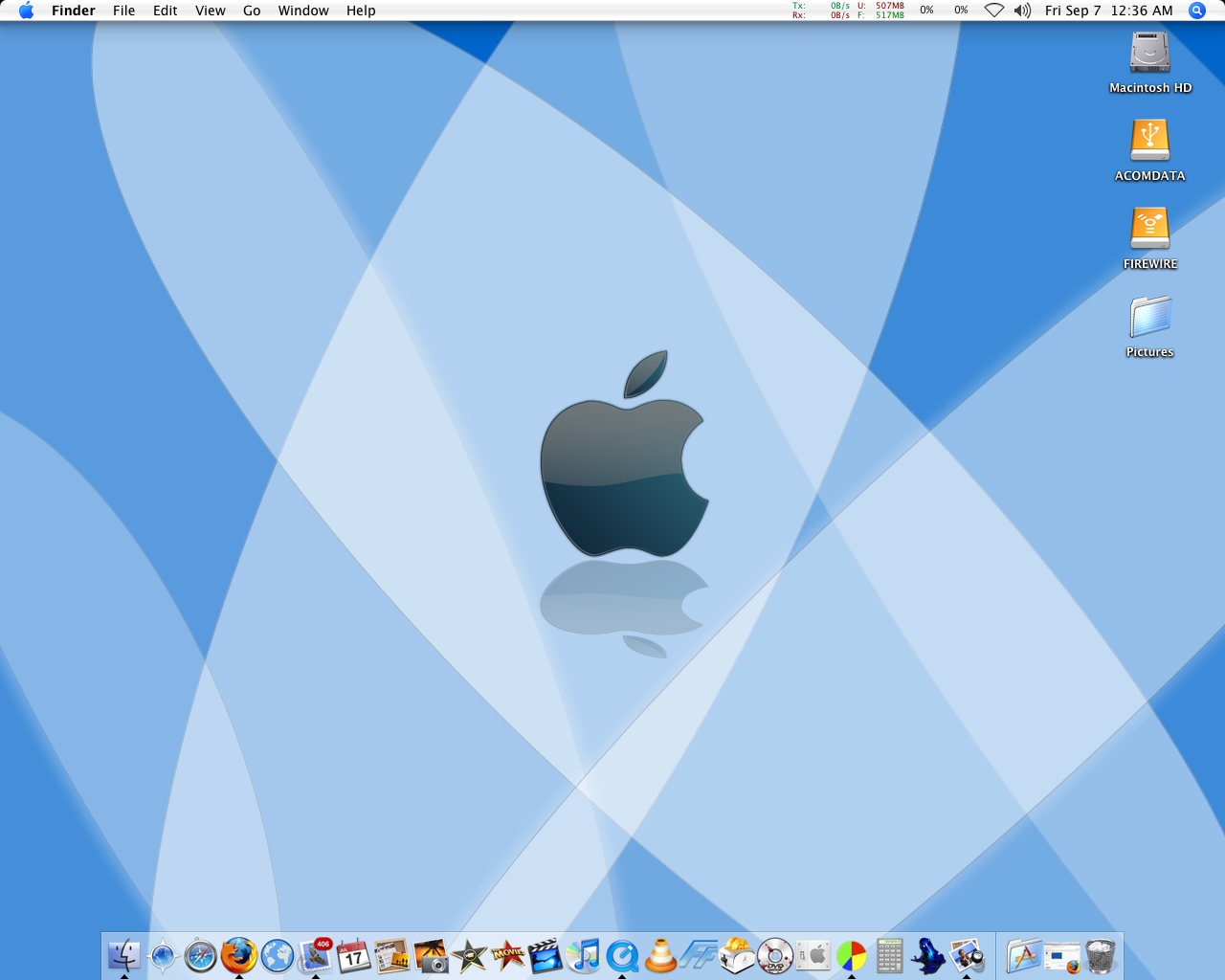Open the View menu
The image size is (1225, 980).
[211, 11]
